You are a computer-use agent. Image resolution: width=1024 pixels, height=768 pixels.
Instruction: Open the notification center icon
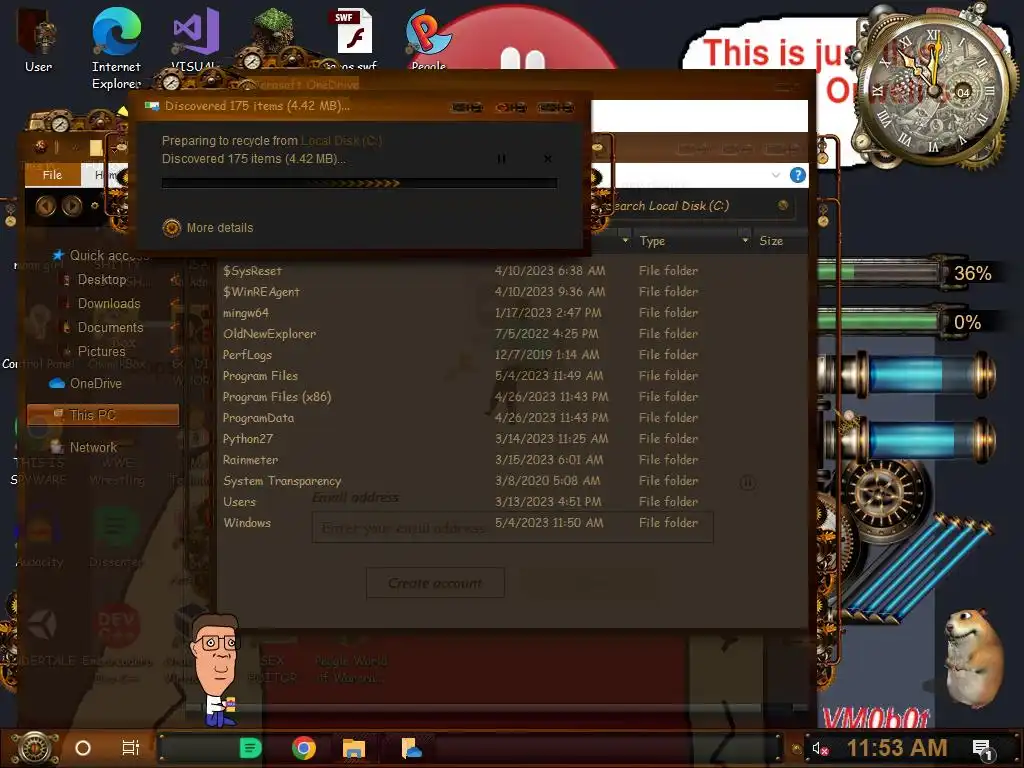983,749
